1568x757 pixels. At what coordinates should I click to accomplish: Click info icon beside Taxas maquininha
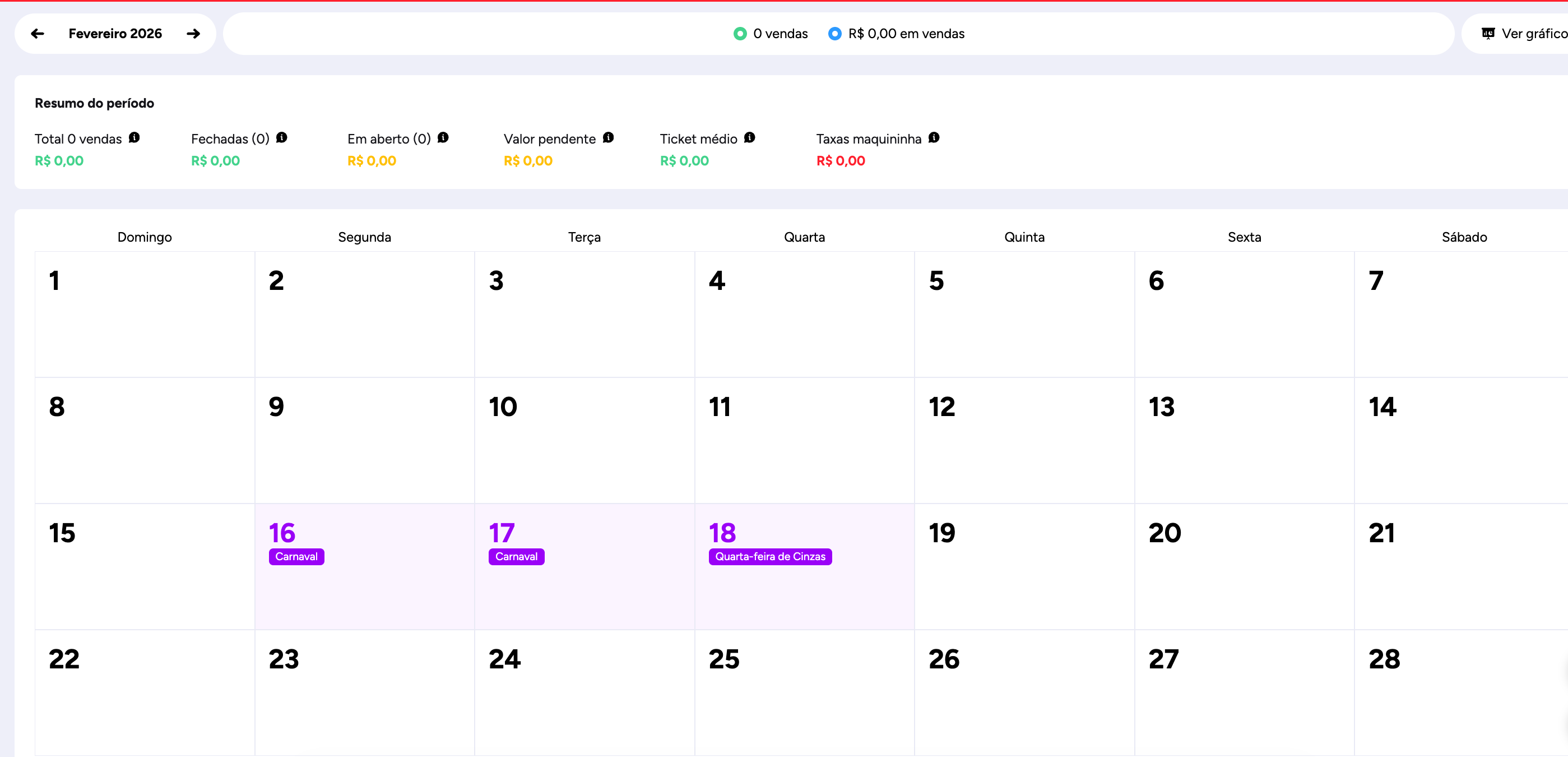click(934, 137)
